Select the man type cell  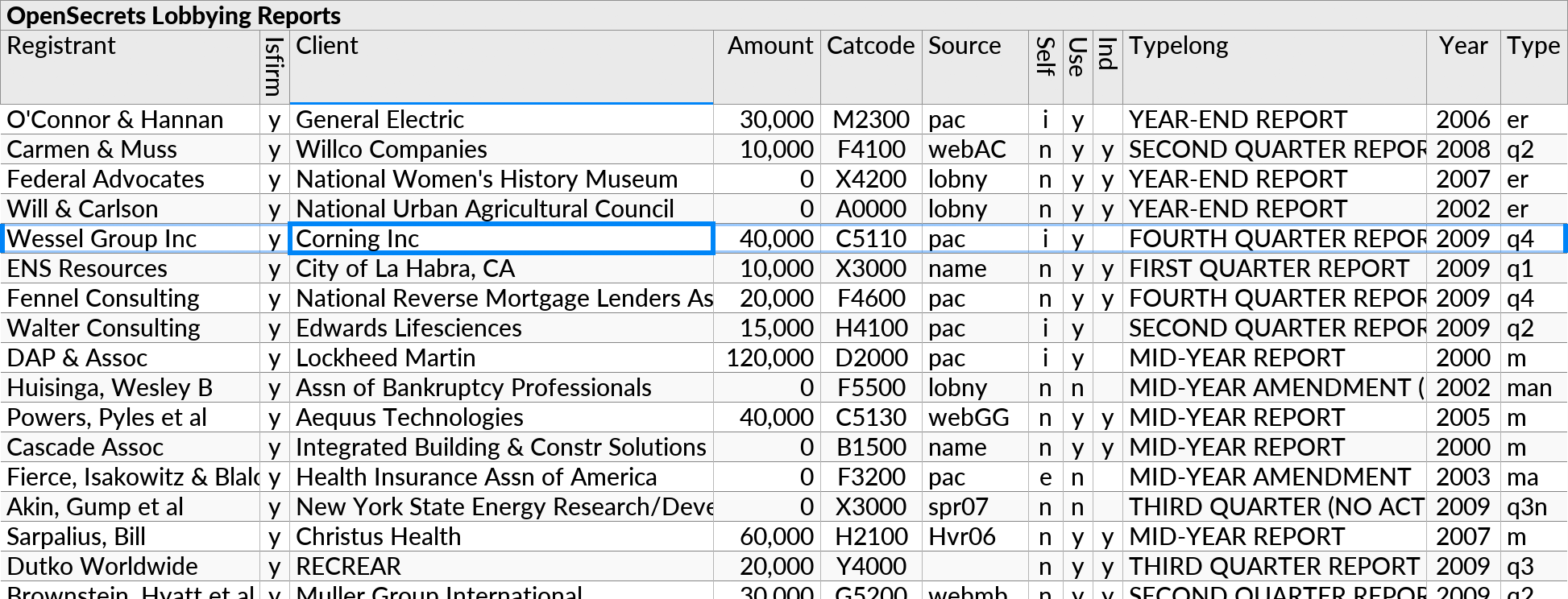1534,387
